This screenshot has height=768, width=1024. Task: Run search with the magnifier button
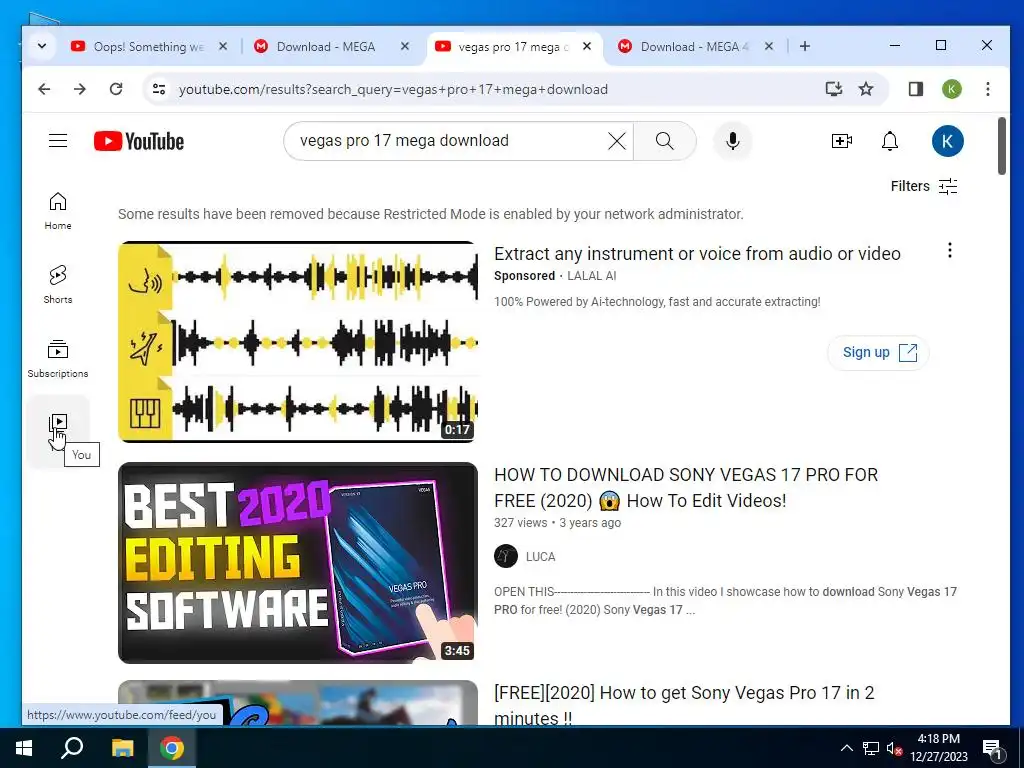pyautogui.click(x=664, y=141)
